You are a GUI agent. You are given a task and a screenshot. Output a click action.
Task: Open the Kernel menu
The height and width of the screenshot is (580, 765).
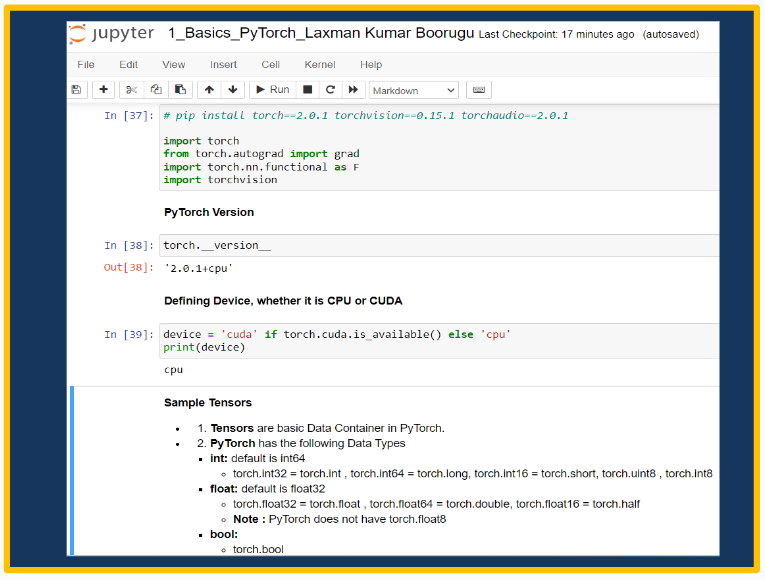pyautogui.click(x=320, y=64)
